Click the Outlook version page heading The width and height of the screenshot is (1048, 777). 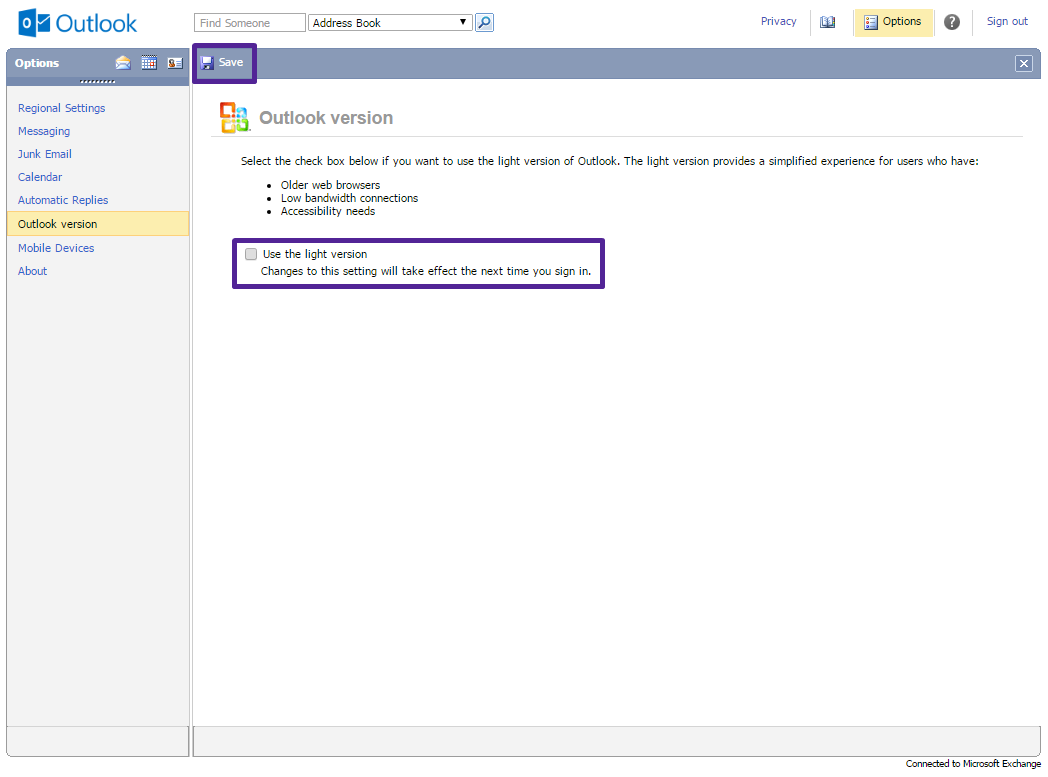pyautogui.click(x=326, y=118)
